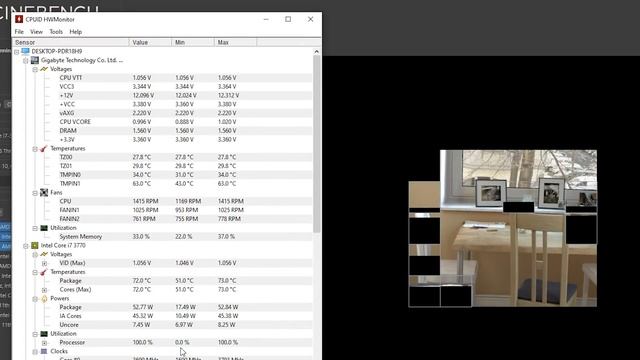640x360 pixels.
Task: Expand the Cores (Max) temperature entry
Action: (44, 290)
